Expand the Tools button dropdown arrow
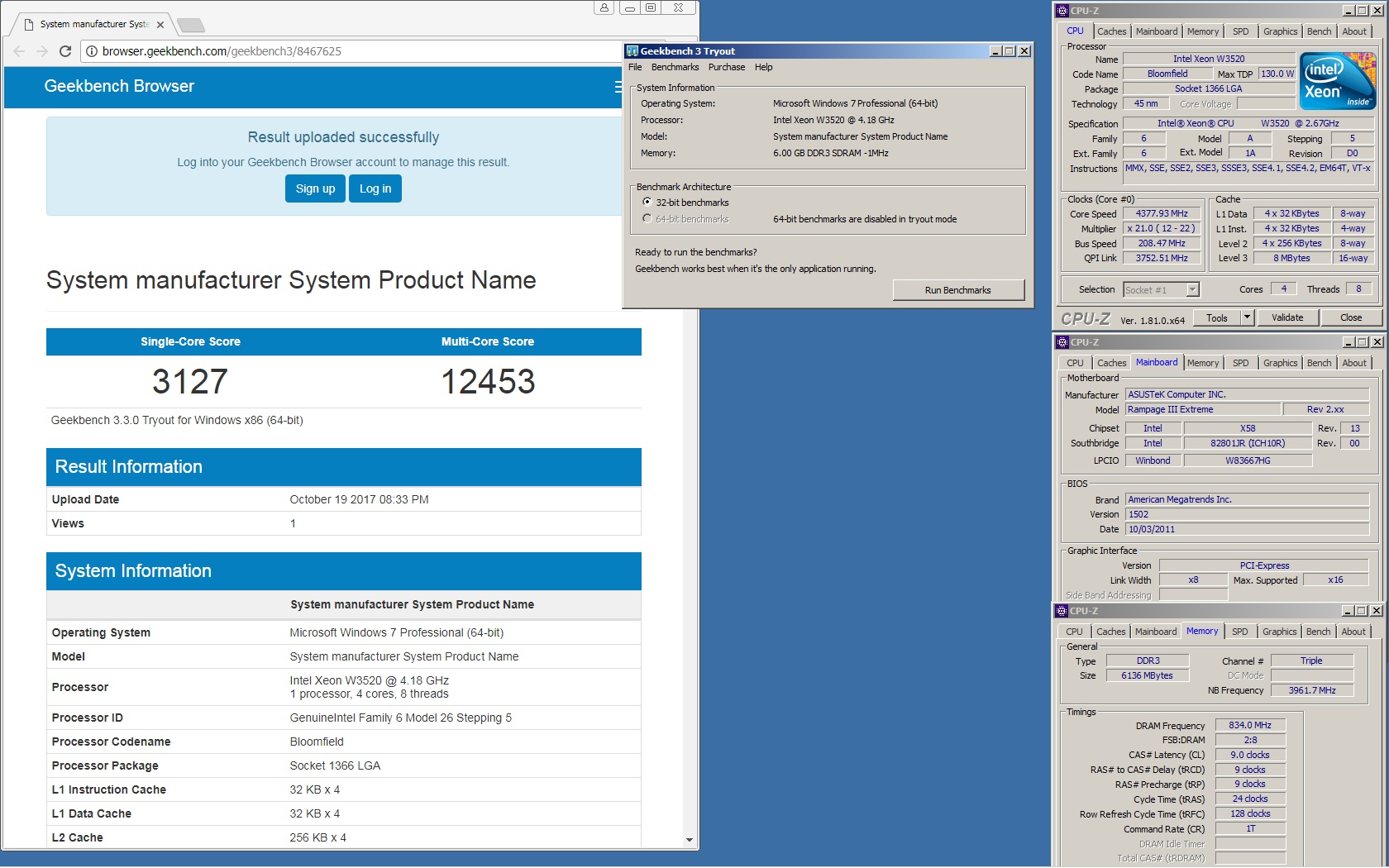 point(1247,317)
